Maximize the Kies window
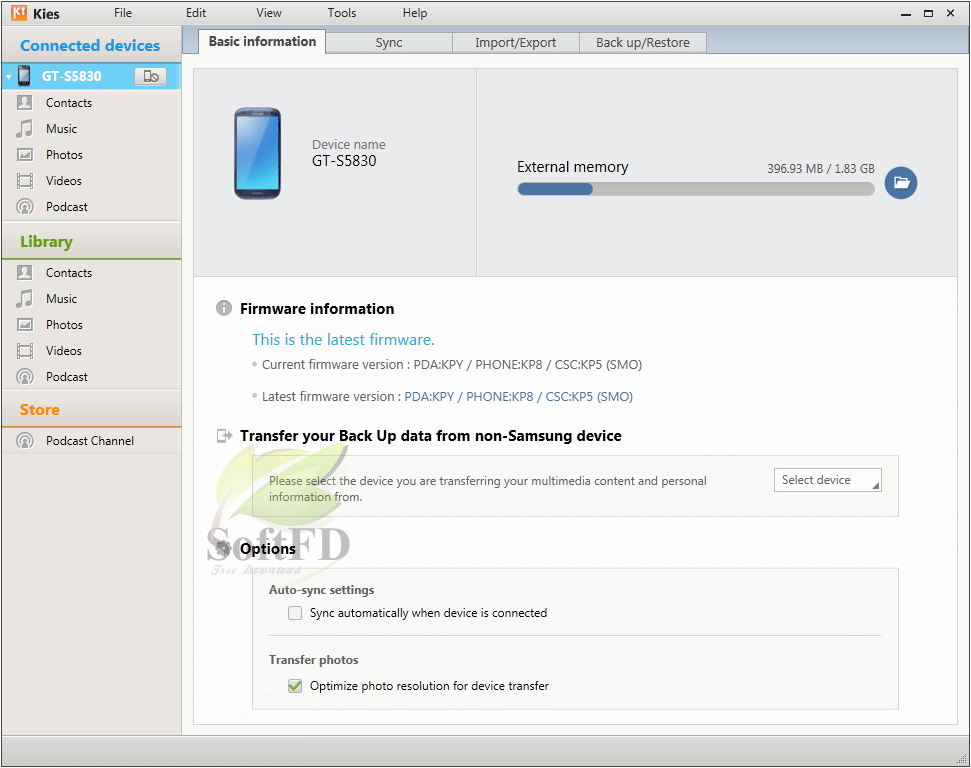971x768 pixels. [x=928, y=14]
